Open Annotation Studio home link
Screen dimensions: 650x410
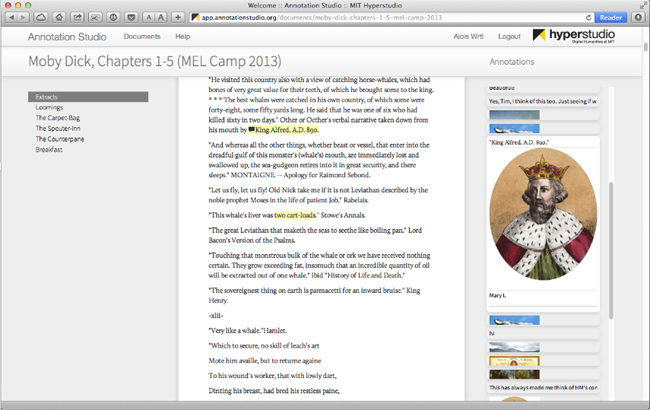point(67,37)
